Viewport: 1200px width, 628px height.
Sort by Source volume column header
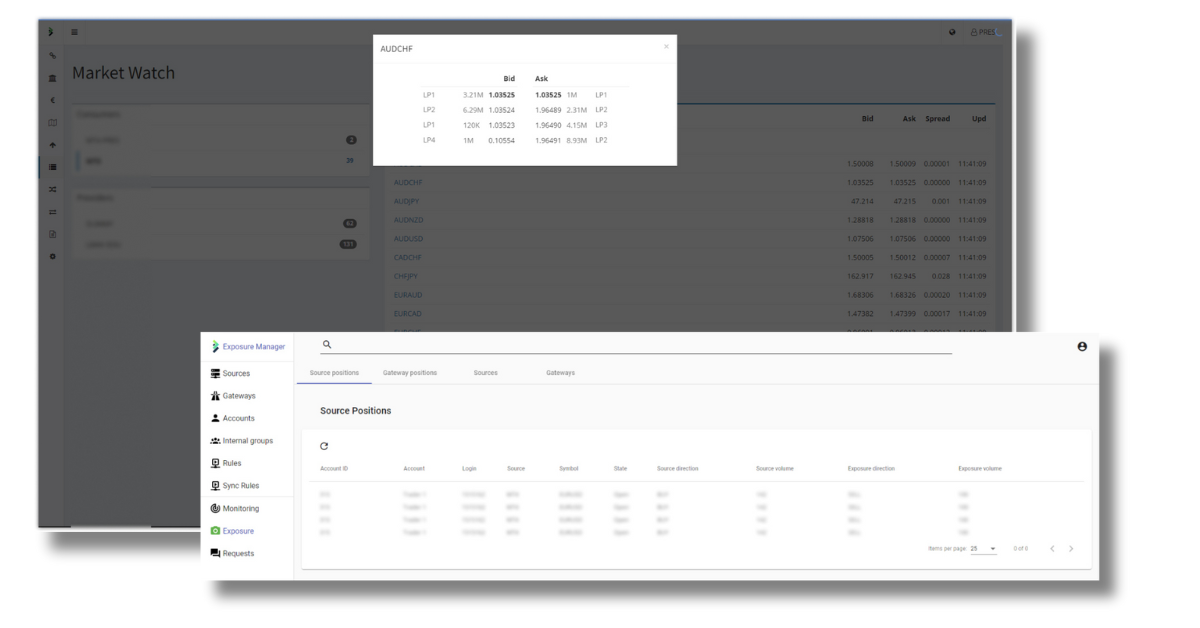pos(775,468)
